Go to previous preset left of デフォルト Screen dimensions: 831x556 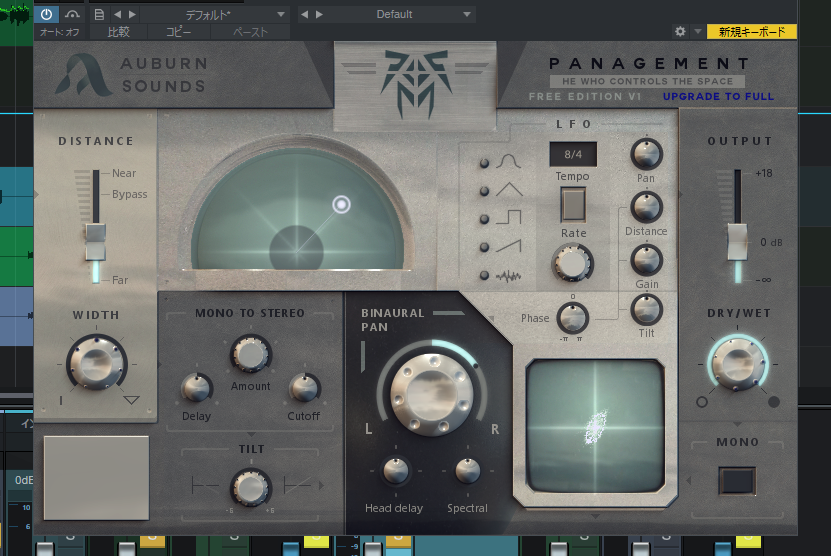(118, 14)
